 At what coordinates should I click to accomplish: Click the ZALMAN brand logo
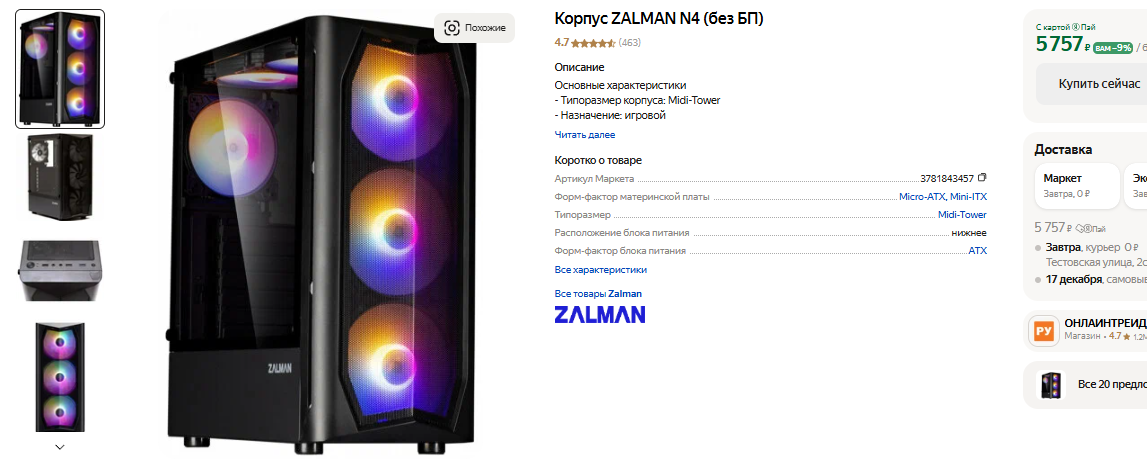pos(599,315)
